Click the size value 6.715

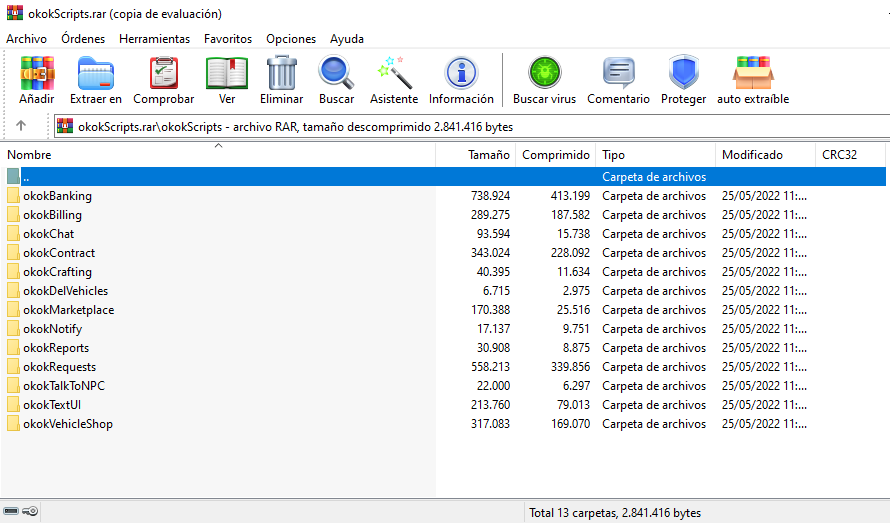[496, 291]
